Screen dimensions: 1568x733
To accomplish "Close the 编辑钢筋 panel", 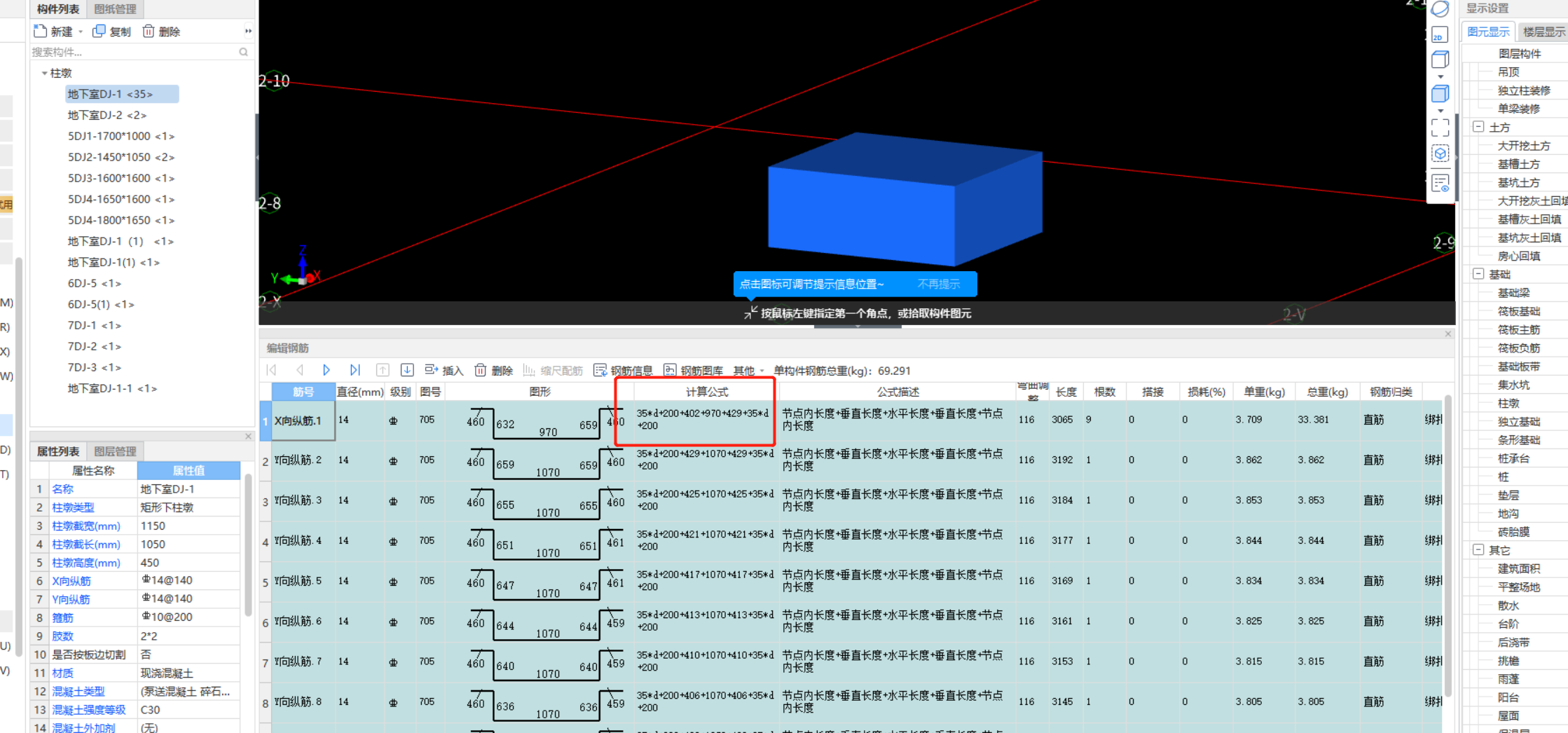I will click(1447, 334).
